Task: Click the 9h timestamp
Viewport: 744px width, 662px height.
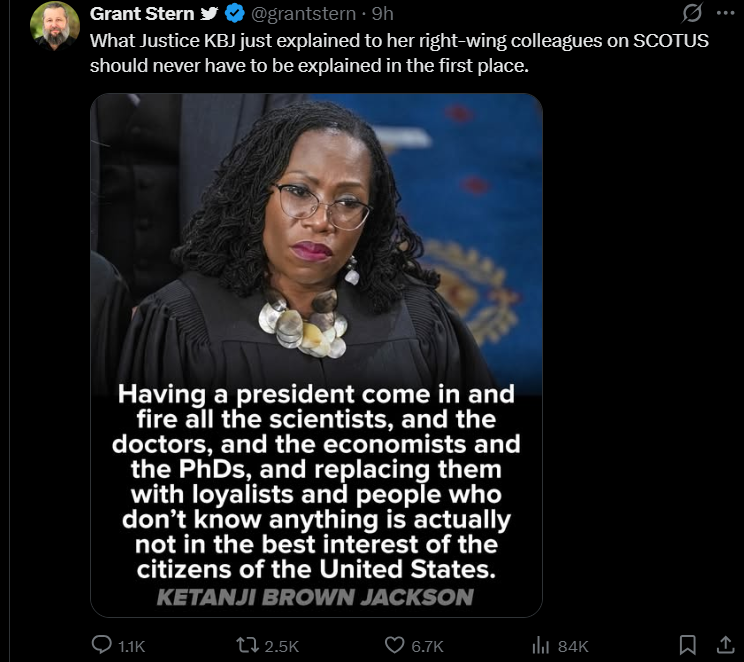Action: pos(382,14)
